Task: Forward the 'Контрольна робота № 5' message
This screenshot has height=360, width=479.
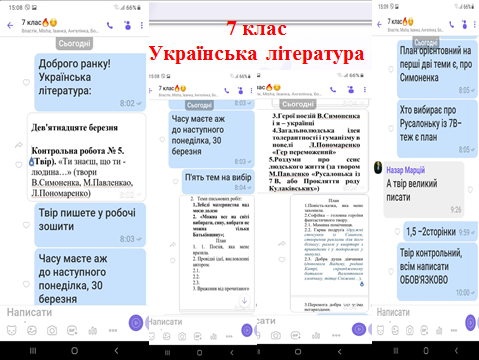Action: click(19, 145)
